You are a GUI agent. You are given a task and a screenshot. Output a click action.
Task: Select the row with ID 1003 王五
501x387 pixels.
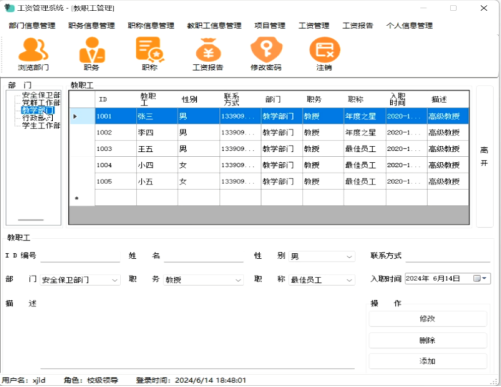click(x=269, y=149)
